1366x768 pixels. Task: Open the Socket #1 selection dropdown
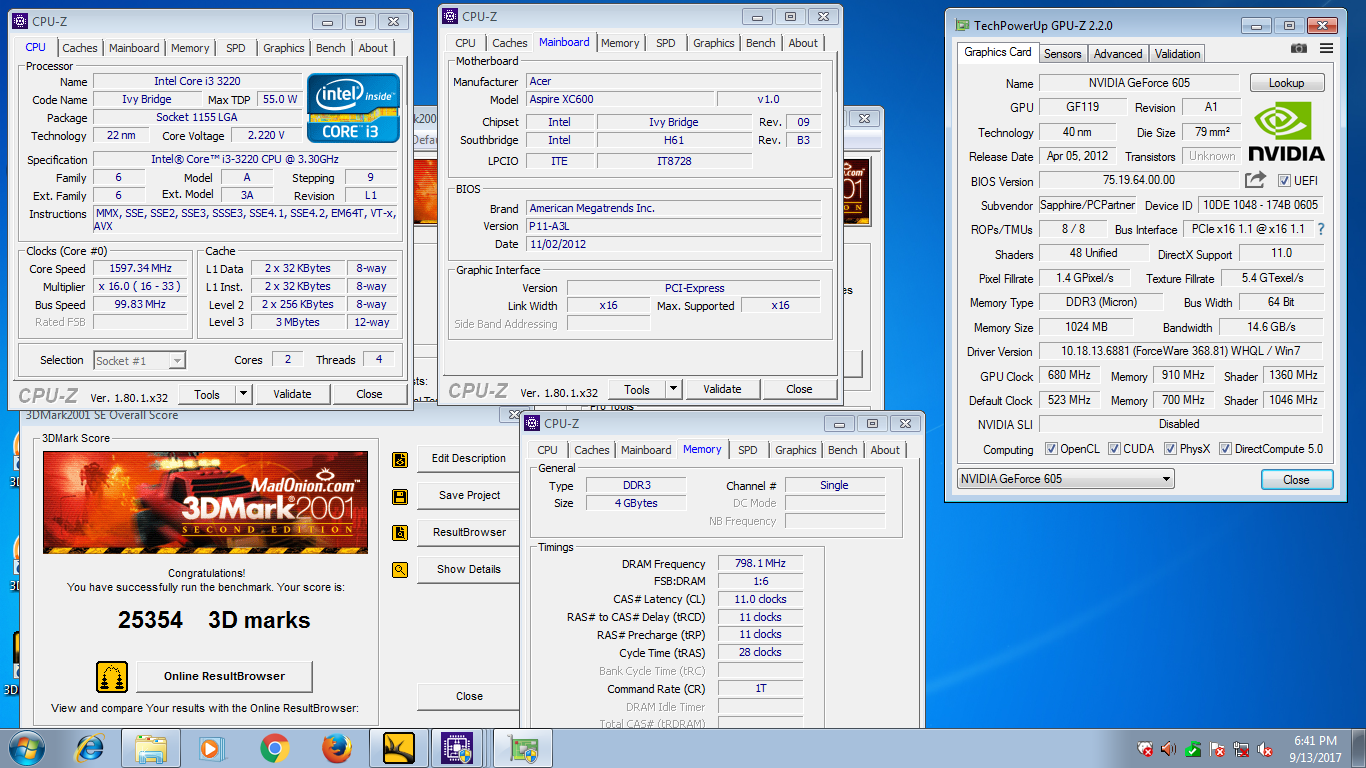(140, 361)
